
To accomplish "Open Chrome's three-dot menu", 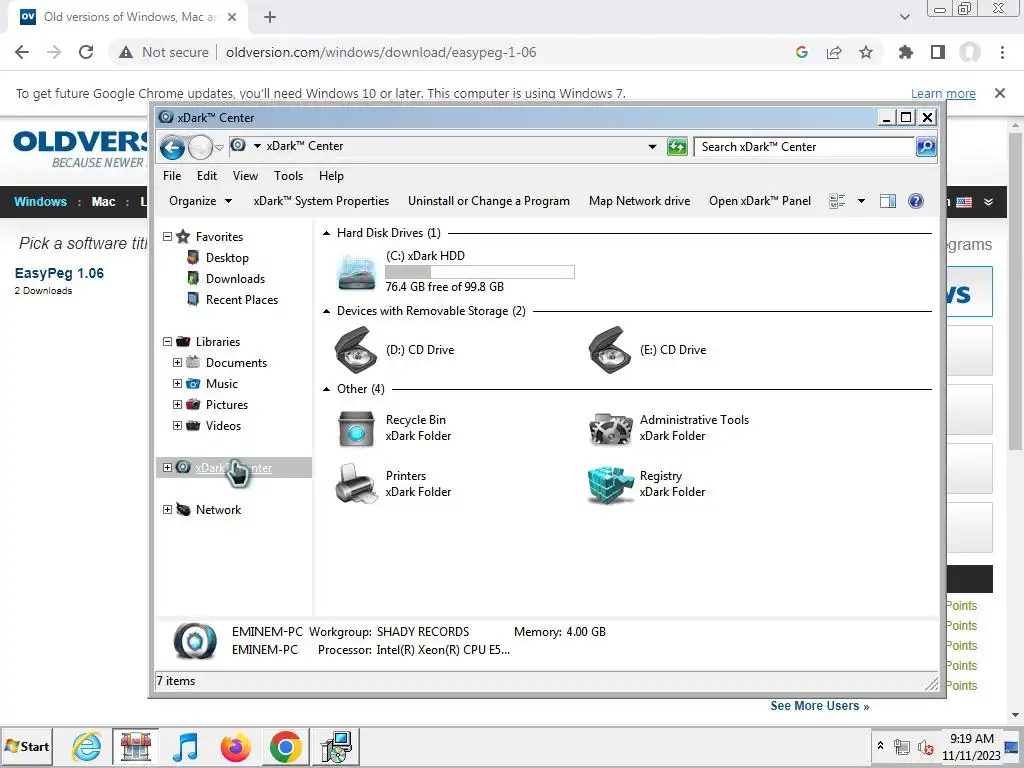I will tap(1002, 52).
